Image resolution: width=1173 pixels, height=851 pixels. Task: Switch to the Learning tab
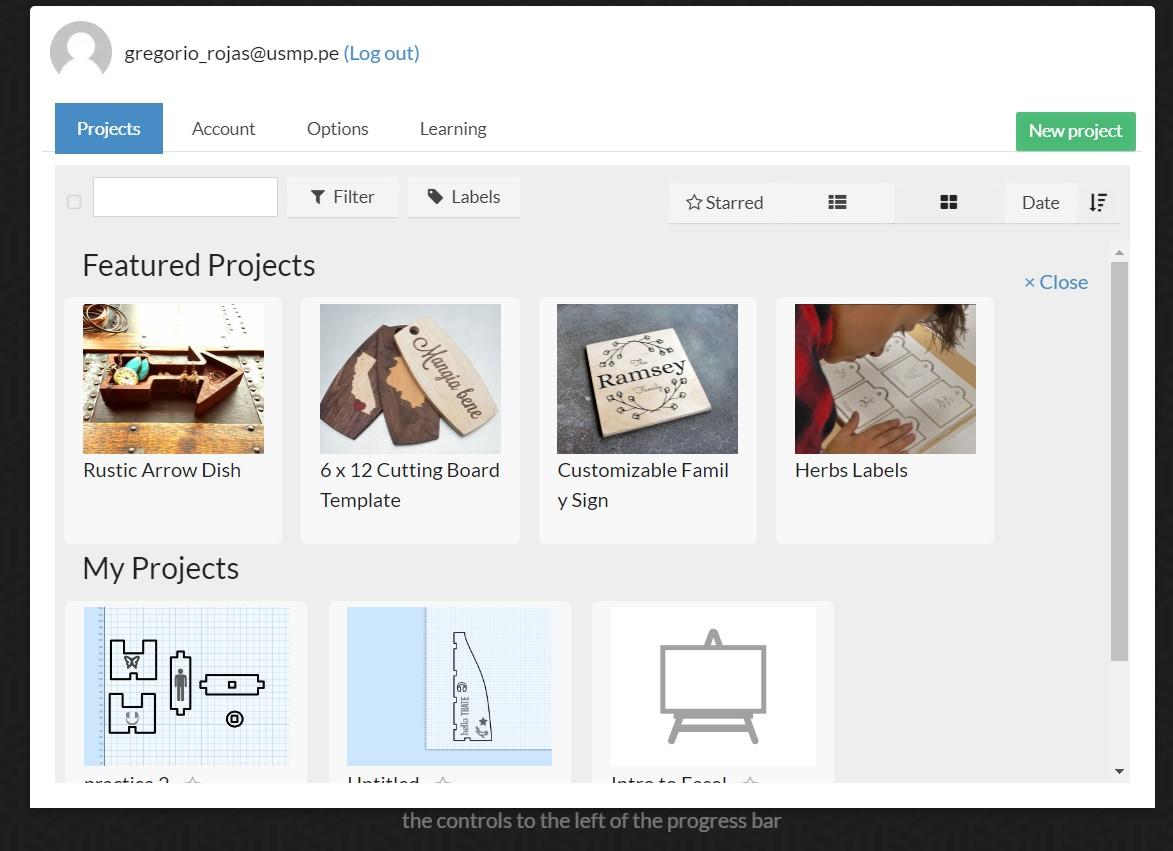tap(453, 129)
